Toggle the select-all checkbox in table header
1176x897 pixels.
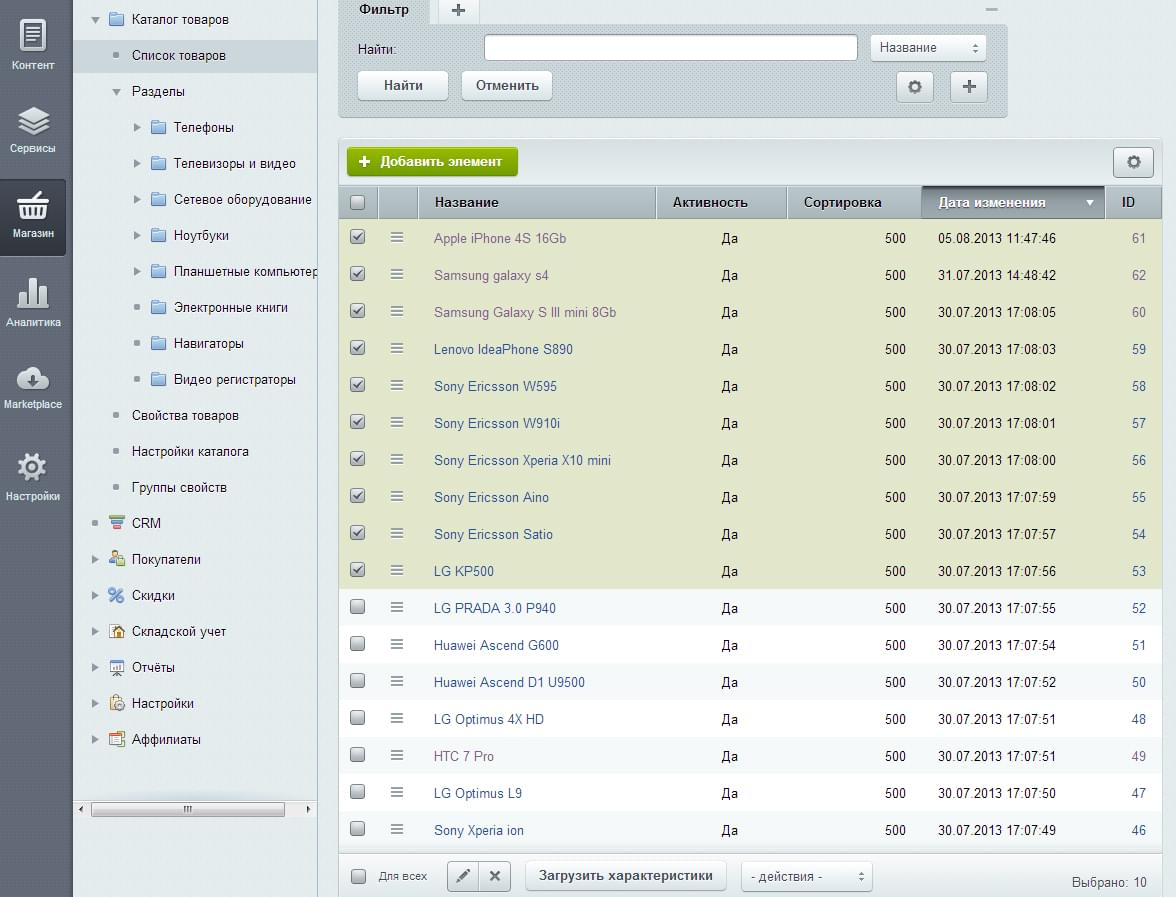pyautogui.click(x=358, y=202)
